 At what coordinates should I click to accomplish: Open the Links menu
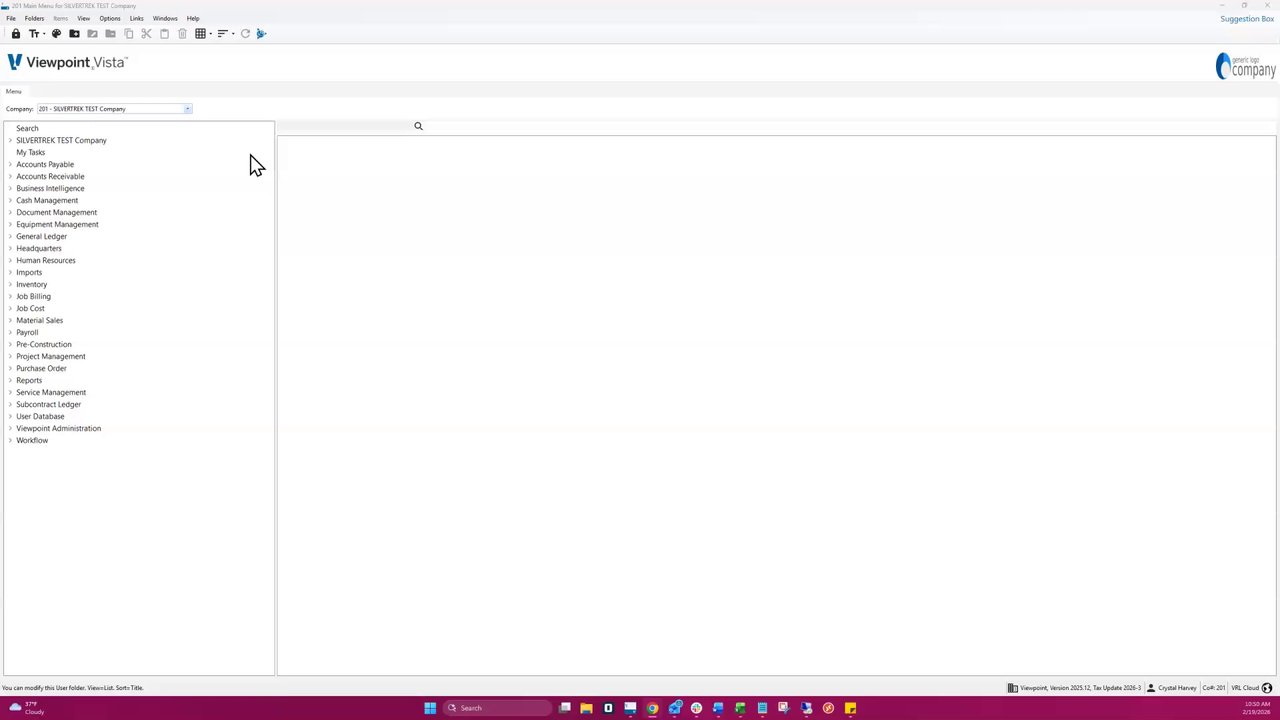click(x=136, y=18)
